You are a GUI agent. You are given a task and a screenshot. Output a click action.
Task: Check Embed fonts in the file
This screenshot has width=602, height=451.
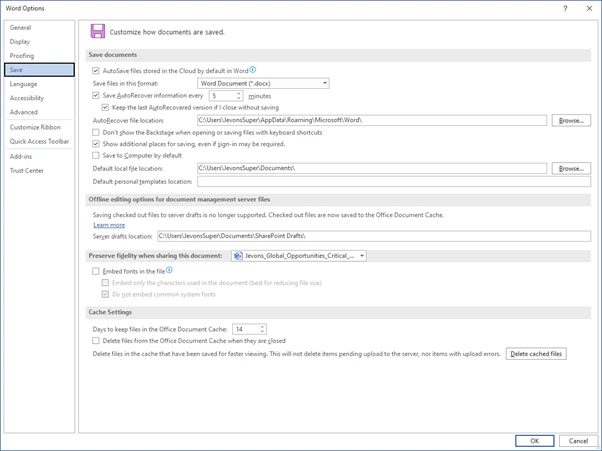96,271
